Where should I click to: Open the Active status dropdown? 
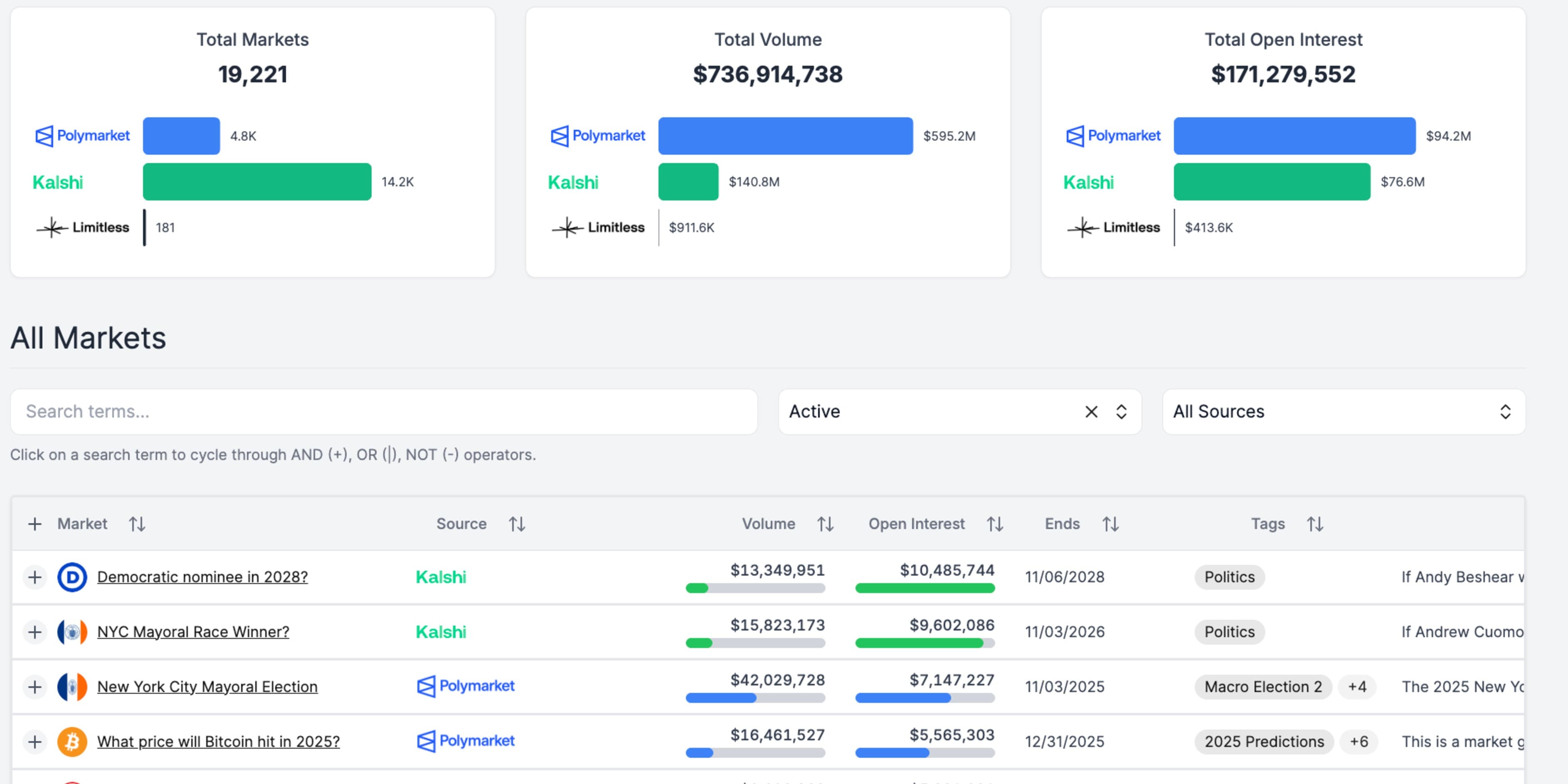click(1121, 412)
